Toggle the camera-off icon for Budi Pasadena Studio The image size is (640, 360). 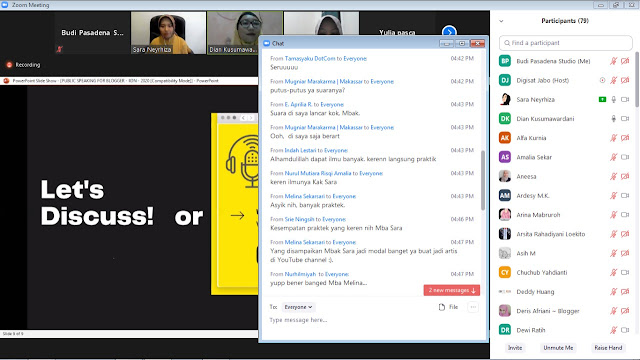pos(625,61)
